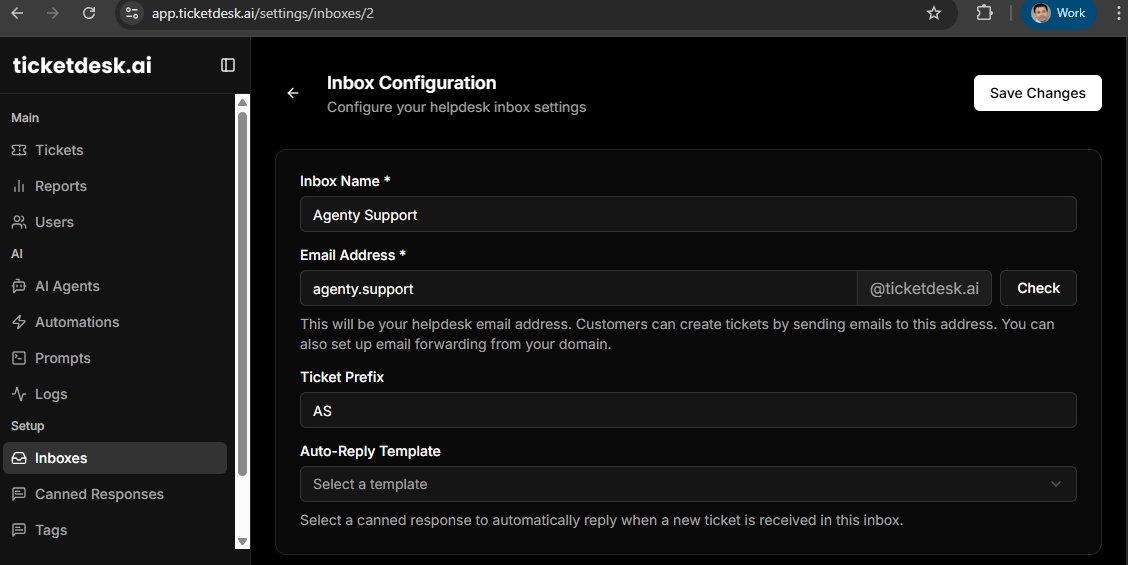Open the browser extensions puzzle icon
This screenshot has height=565, width=1128.
(984, 13)
